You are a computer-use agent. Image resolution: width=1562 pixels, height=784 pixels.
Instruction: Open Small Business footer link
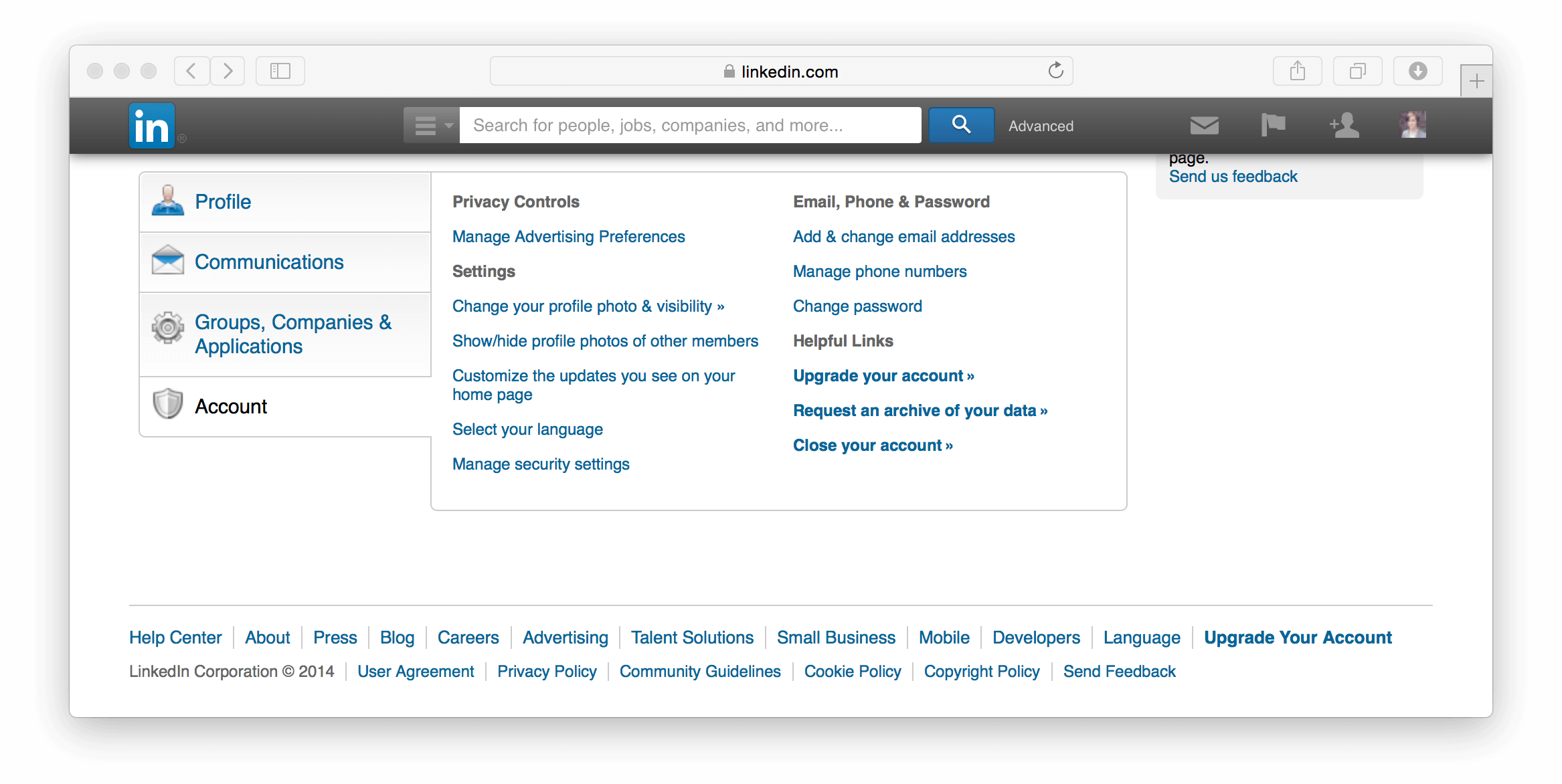click(836, 638)
